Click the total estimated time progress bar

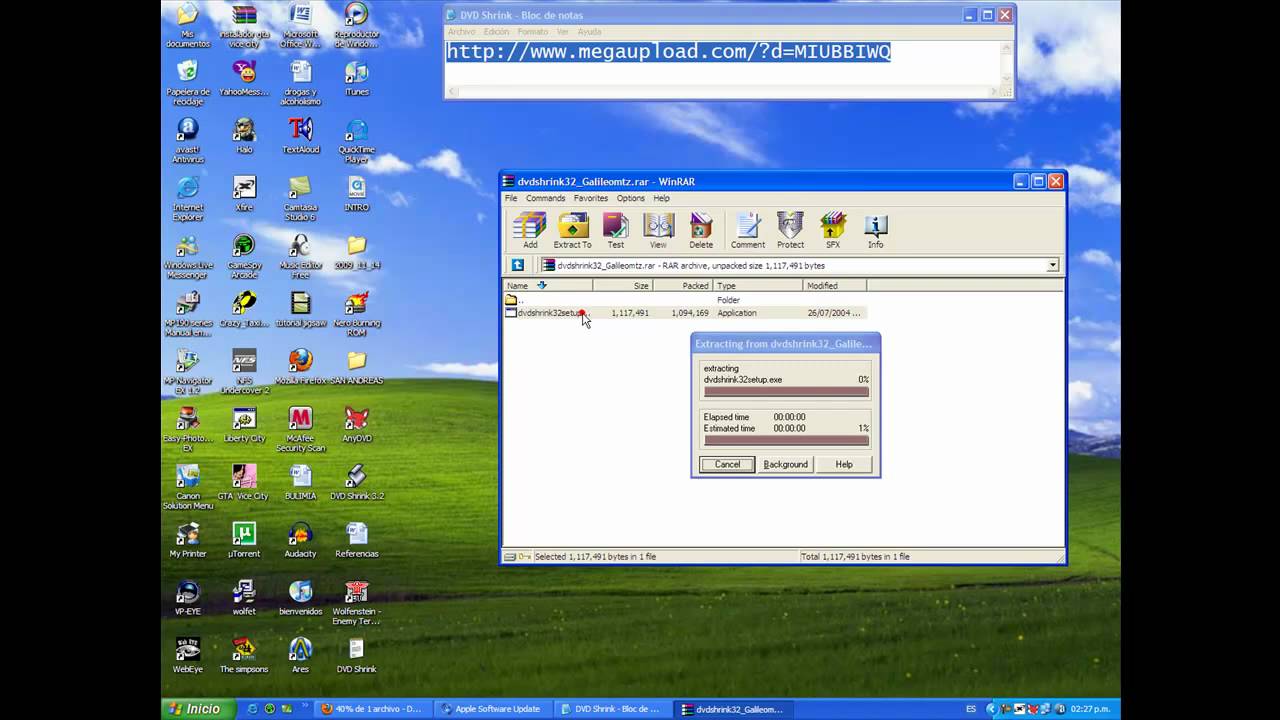tap(786, 440)
